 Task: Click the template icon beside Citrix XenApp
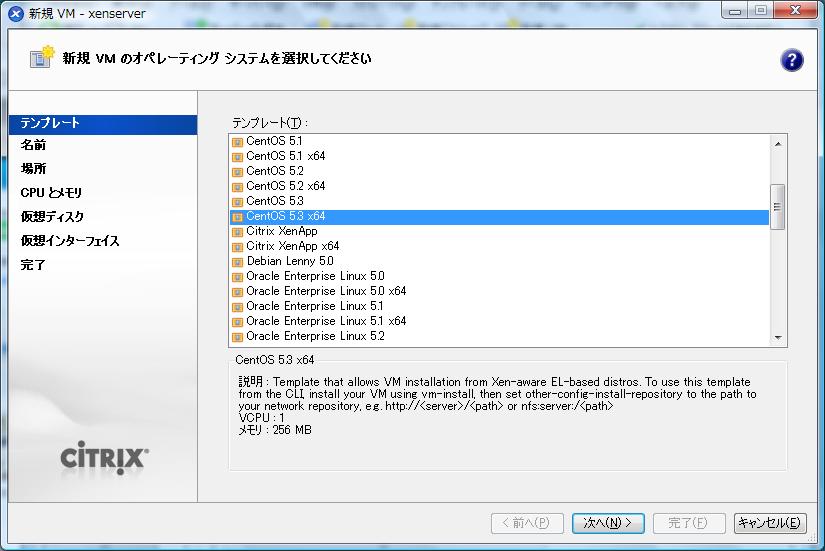pos(237,232)
